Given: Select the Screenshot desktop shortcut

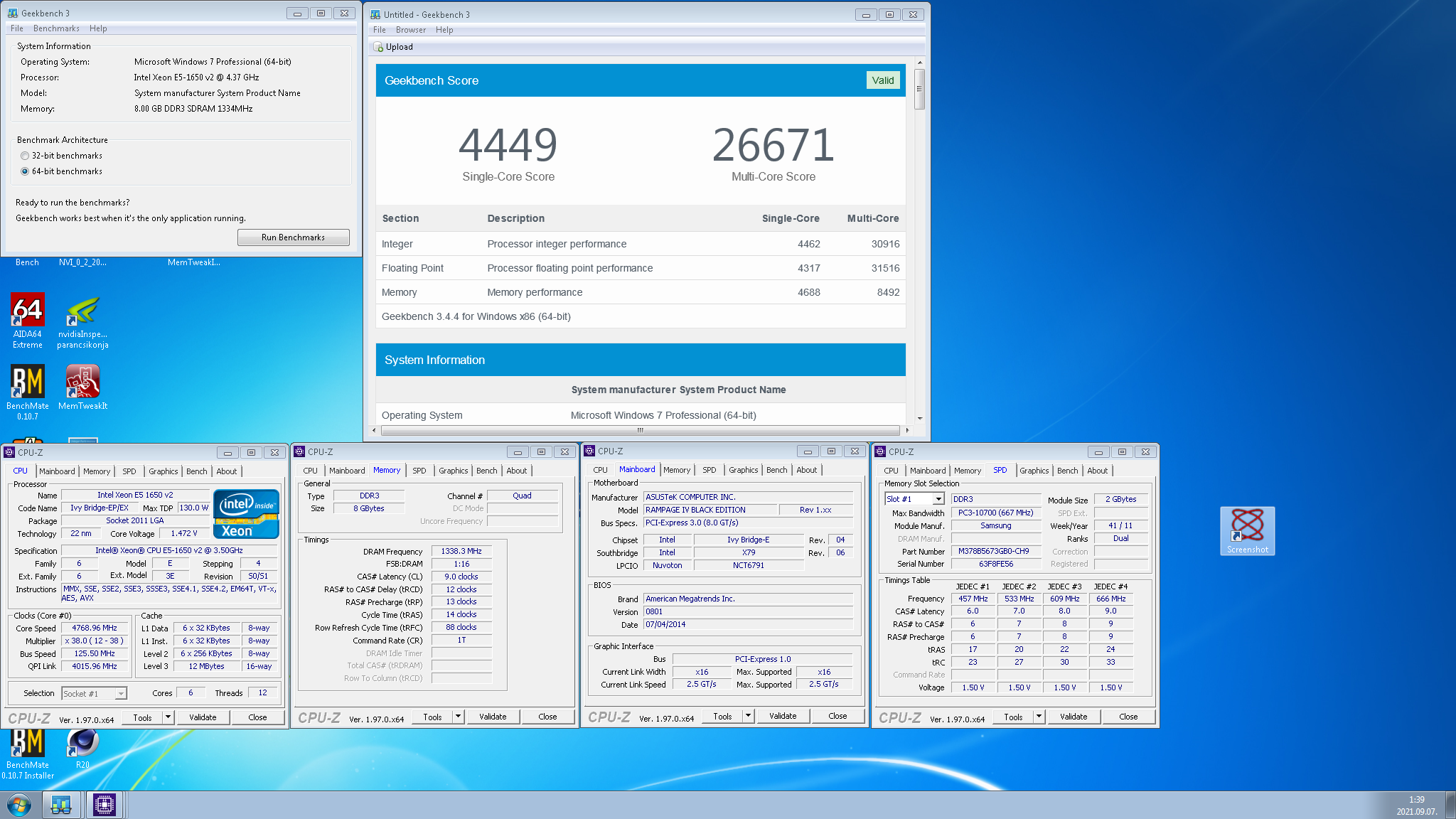Looking at the screenshot, I should (1247, 531).
